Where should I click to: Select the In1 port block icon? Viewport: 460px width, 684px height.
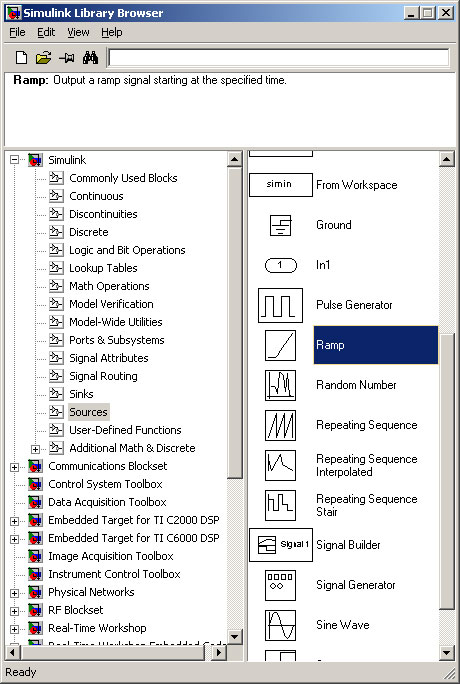tap(281, 265)
